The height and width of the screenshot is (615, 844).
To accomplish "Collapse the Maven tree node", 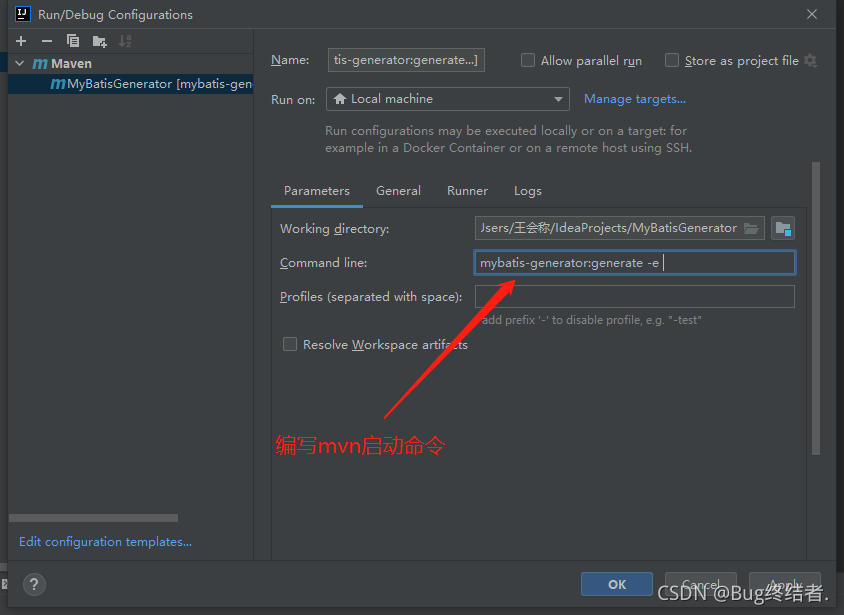I will (x=20, y=63).
